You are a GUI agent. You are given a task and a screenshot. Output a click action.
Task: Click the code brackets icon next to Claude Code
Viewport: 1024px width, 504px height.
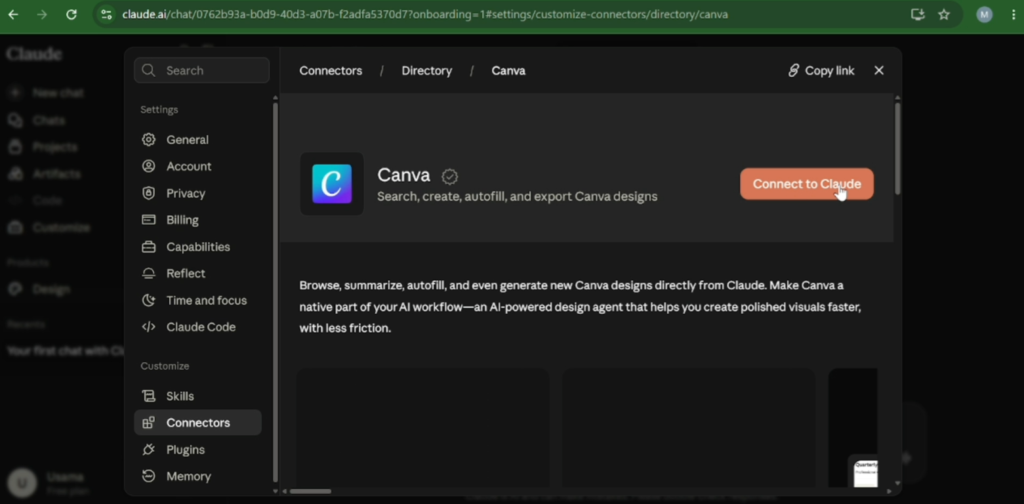tap(149, 327)
